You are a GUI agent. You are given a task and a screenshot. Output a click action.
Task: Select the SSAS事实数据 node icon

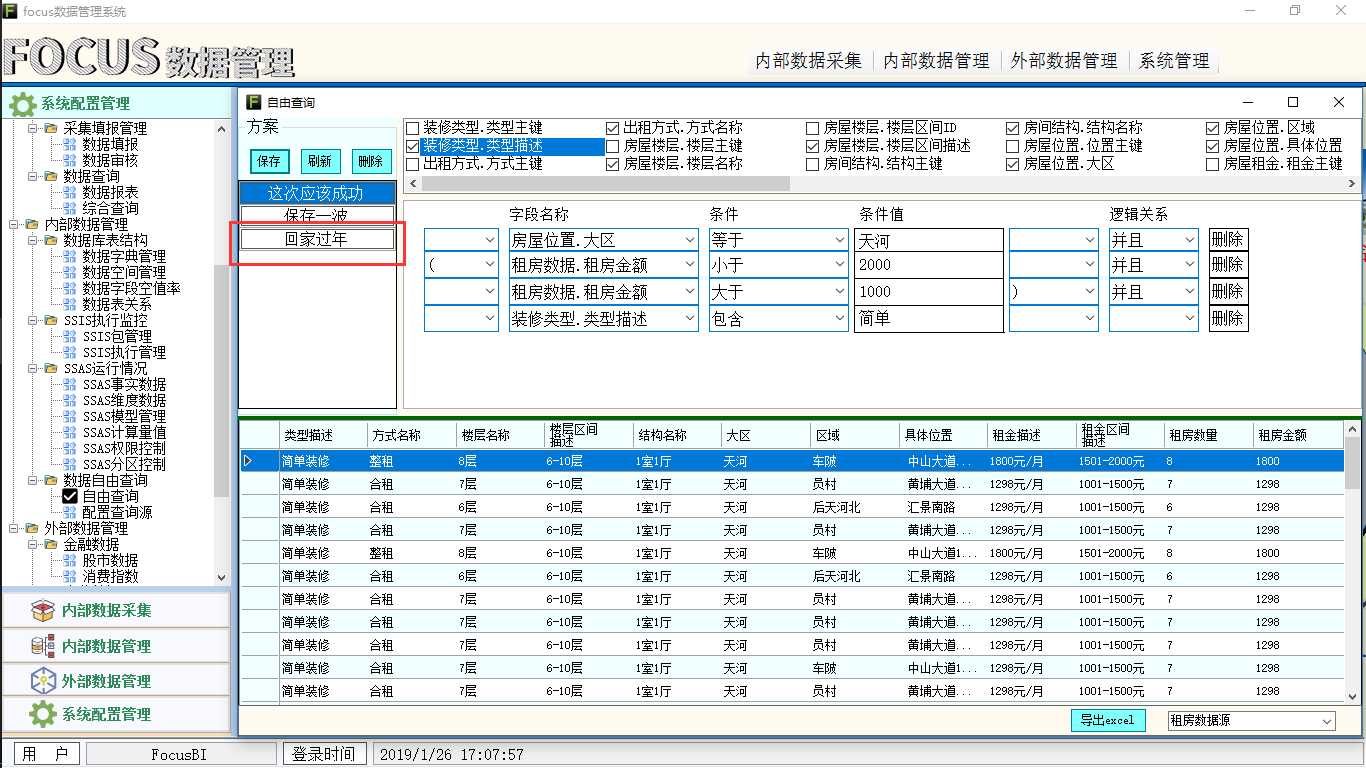[x=69, y=384]
